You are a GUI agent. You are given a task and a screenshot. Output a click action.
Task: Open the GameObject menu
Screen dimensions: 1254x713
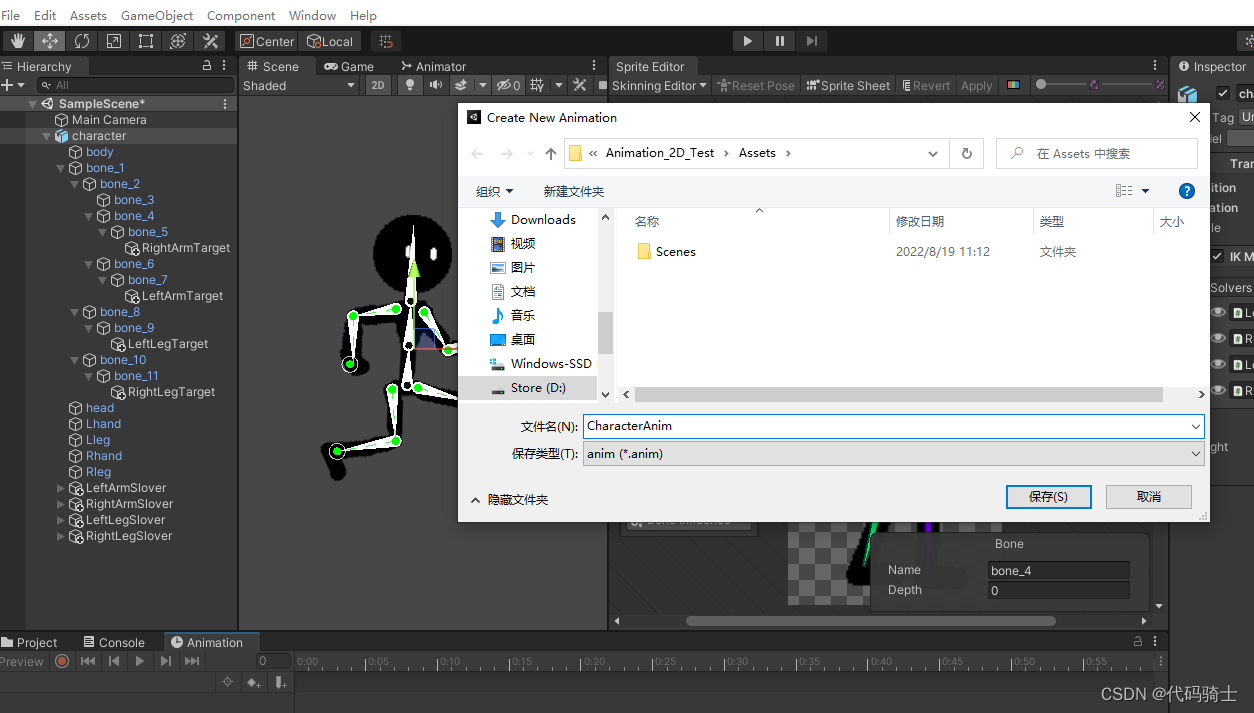point(156,16)
